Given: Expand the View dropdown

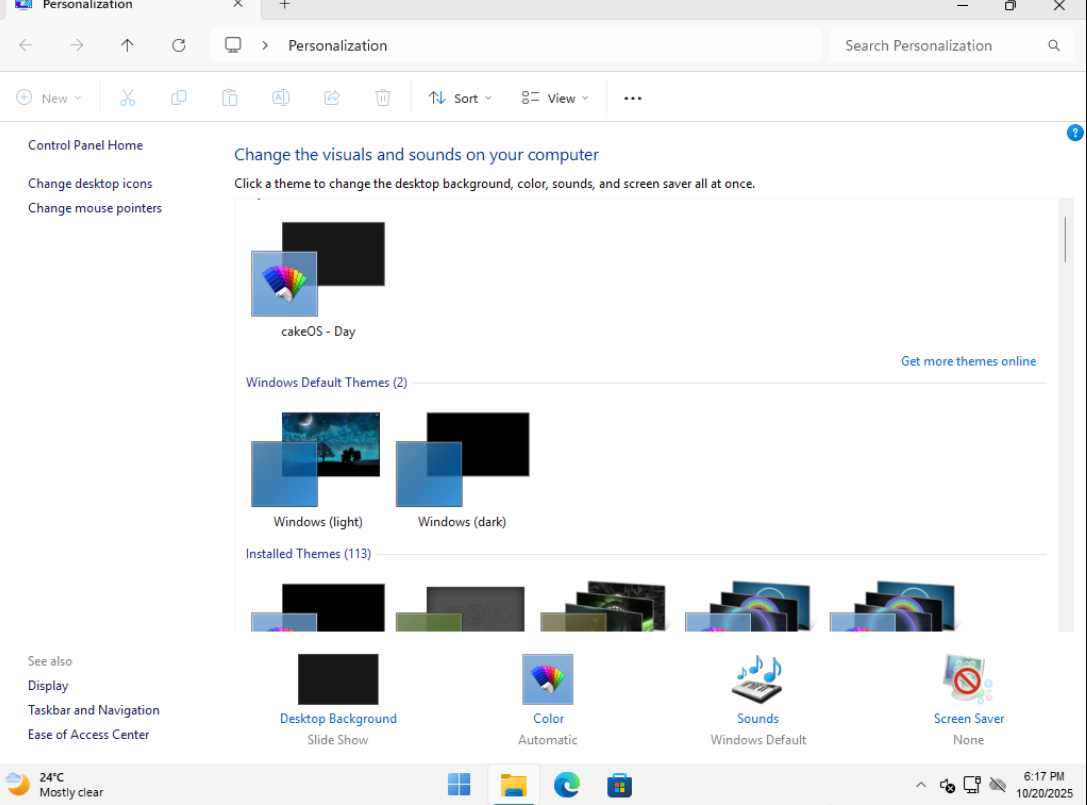Looking at the screenshot, I should pyautogui.click(x=555, y=98).
